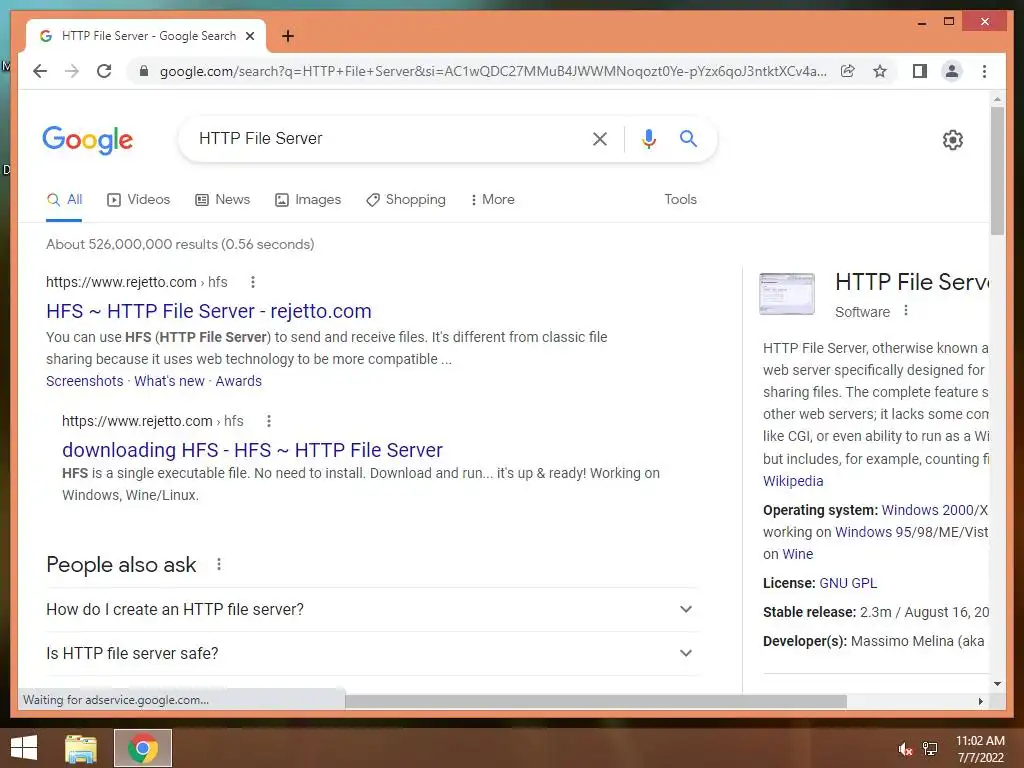Reload the current page
The height and width of the screenshot is (768, 1024).
point(104,71)
